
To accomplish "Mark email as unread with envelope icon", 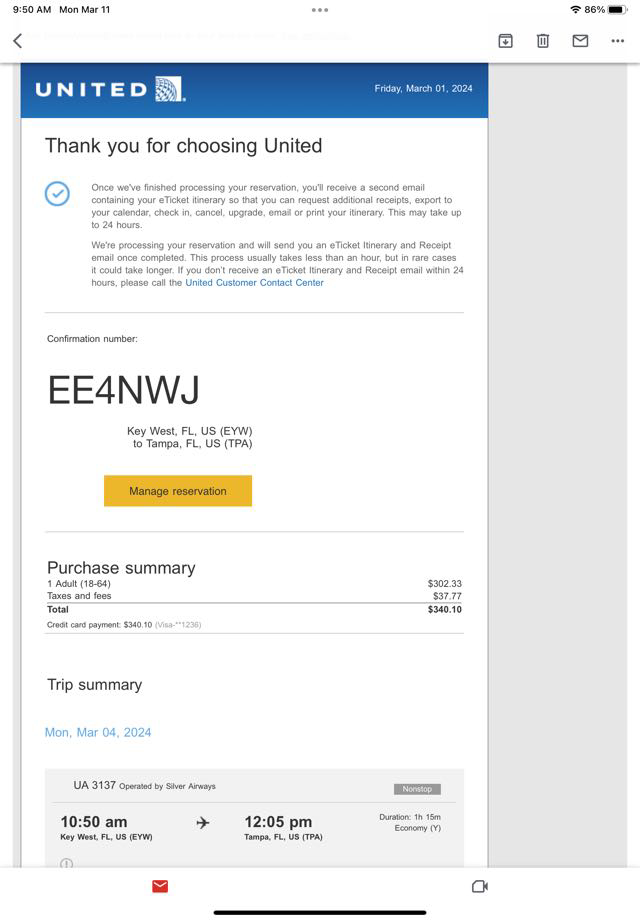I will (x=580, y=41).
